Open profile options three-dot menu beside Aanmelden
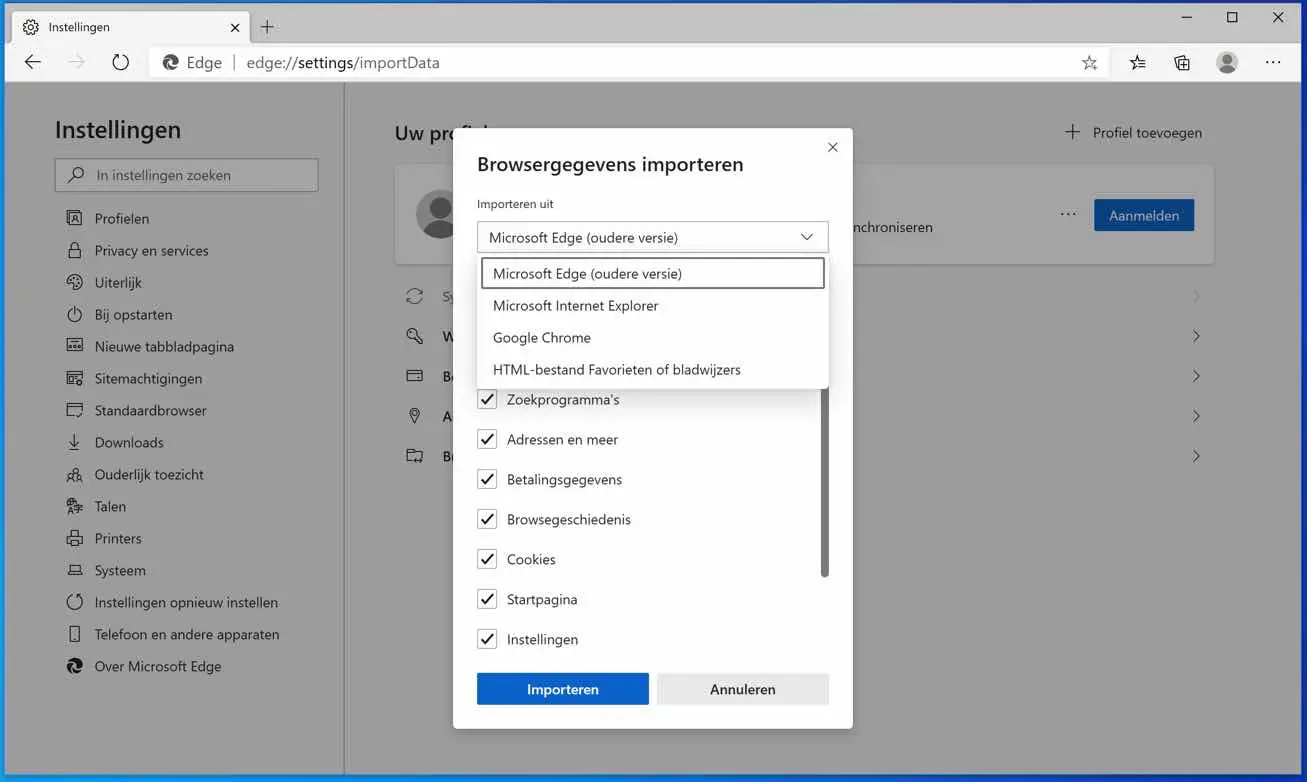This screenshot has width=1307, height=782. pos(1068,215)
